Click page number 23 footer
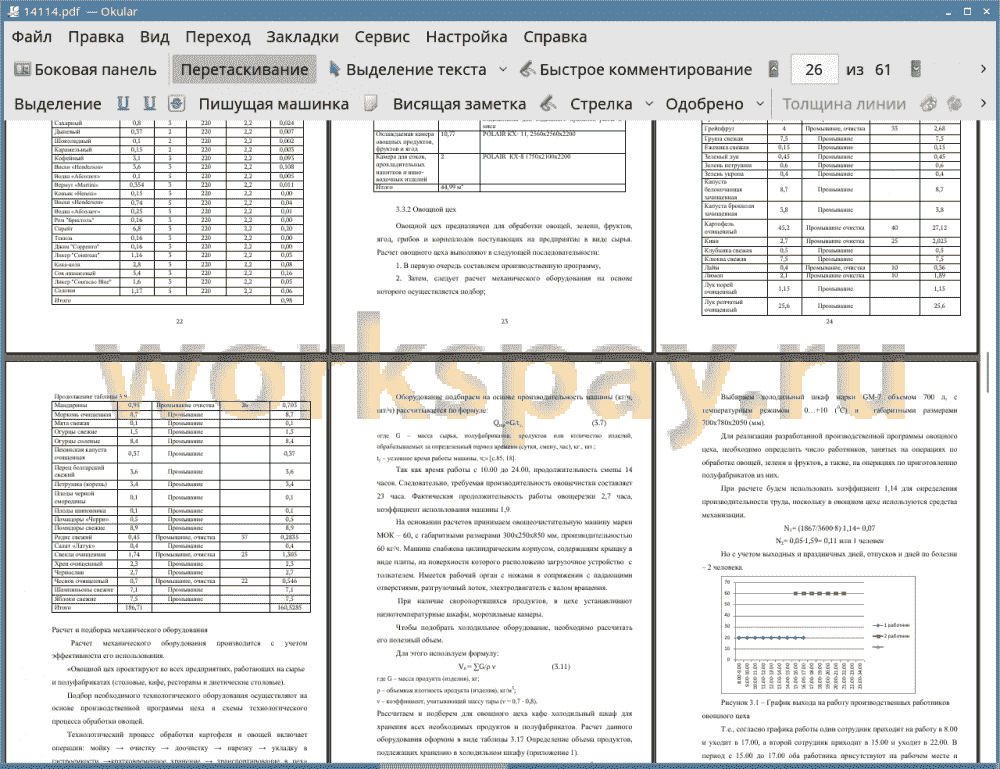Image resolution: width=1000 pixels, height=769 pixels. pyautogui.click(x=504, y=321)
